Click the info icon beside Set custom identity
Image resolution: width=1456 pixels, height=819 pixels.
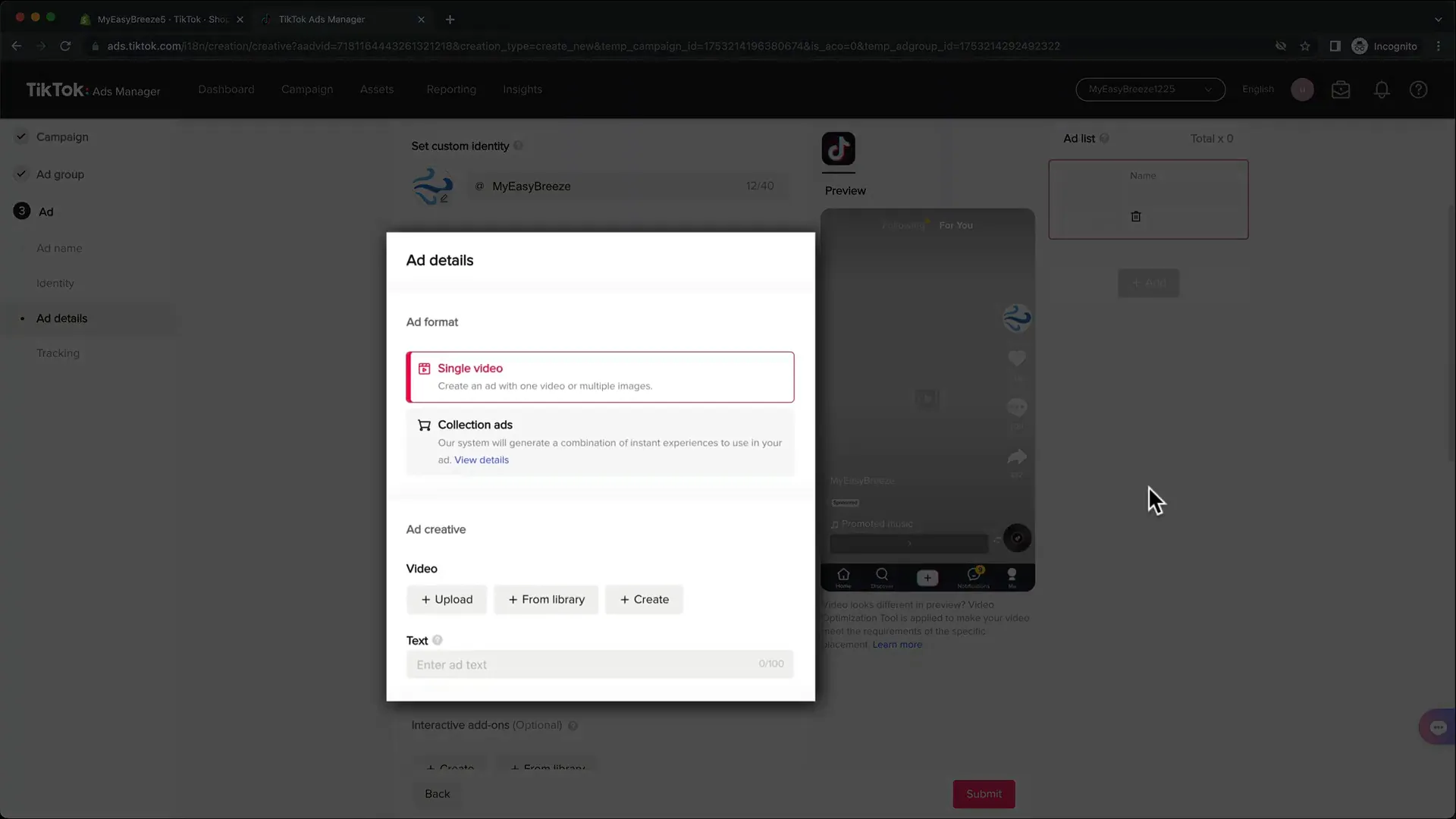[x=518, y=146]
